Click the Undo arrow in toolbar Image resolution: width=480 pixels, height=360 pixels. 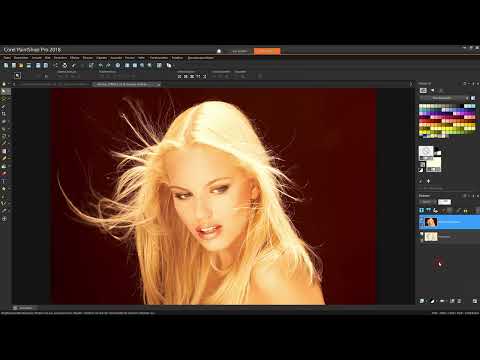pos(100,65)
